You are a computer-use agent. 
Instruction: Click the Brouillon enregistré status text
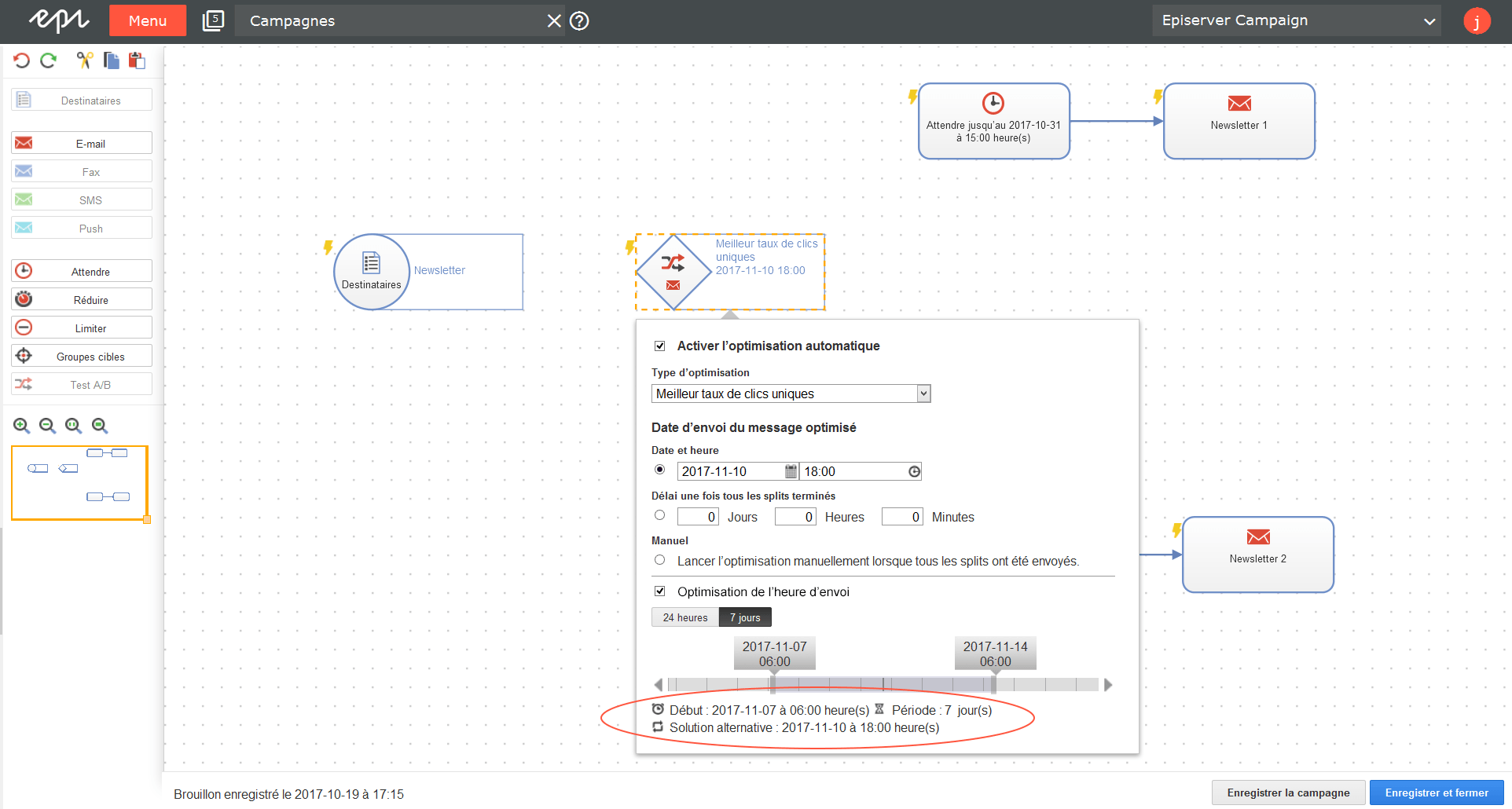pyautogui.click(x=288, y=794)
